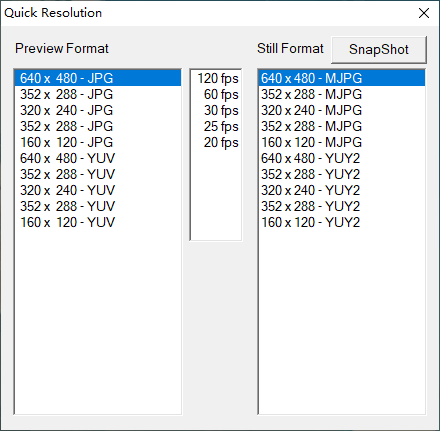Select 640 x 480 - YUV preview format

click(98, 158)
